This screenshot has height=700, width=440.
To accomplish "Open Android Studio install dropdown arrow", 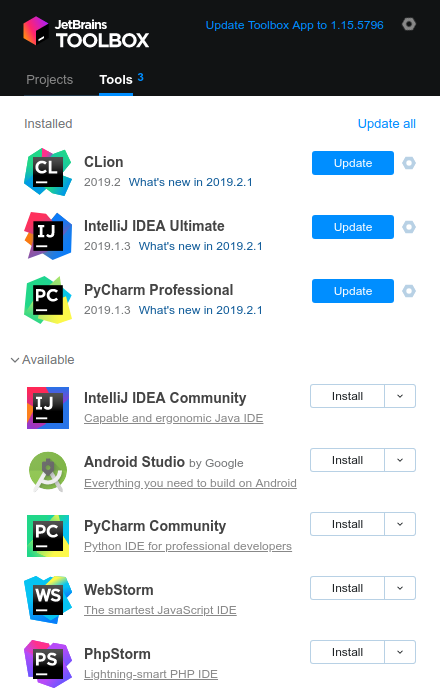I will (x=400, y=460).
